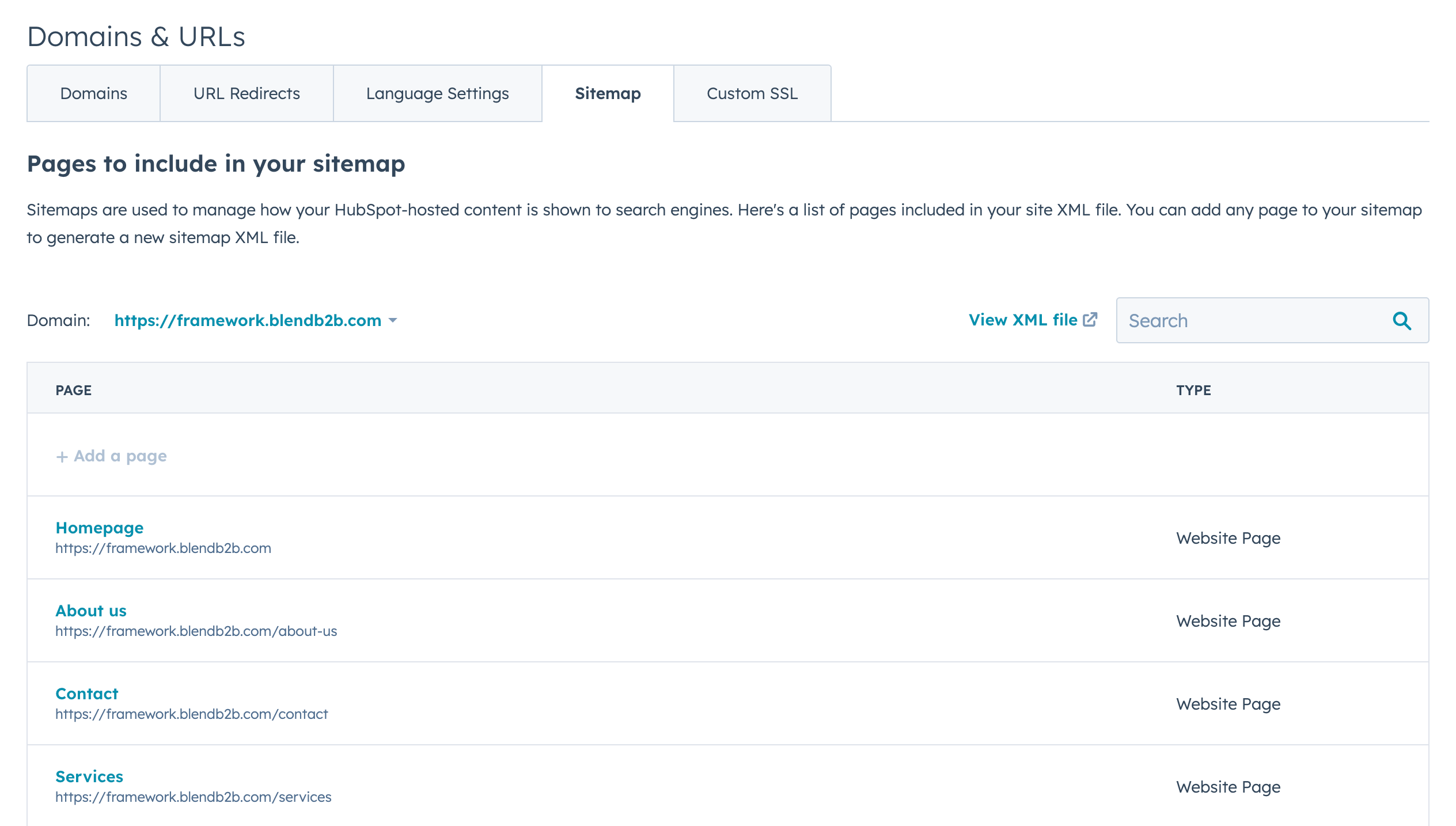Screen dimensions: 1456x826
Task: Click the Contact page link
Action: [86, 693]
